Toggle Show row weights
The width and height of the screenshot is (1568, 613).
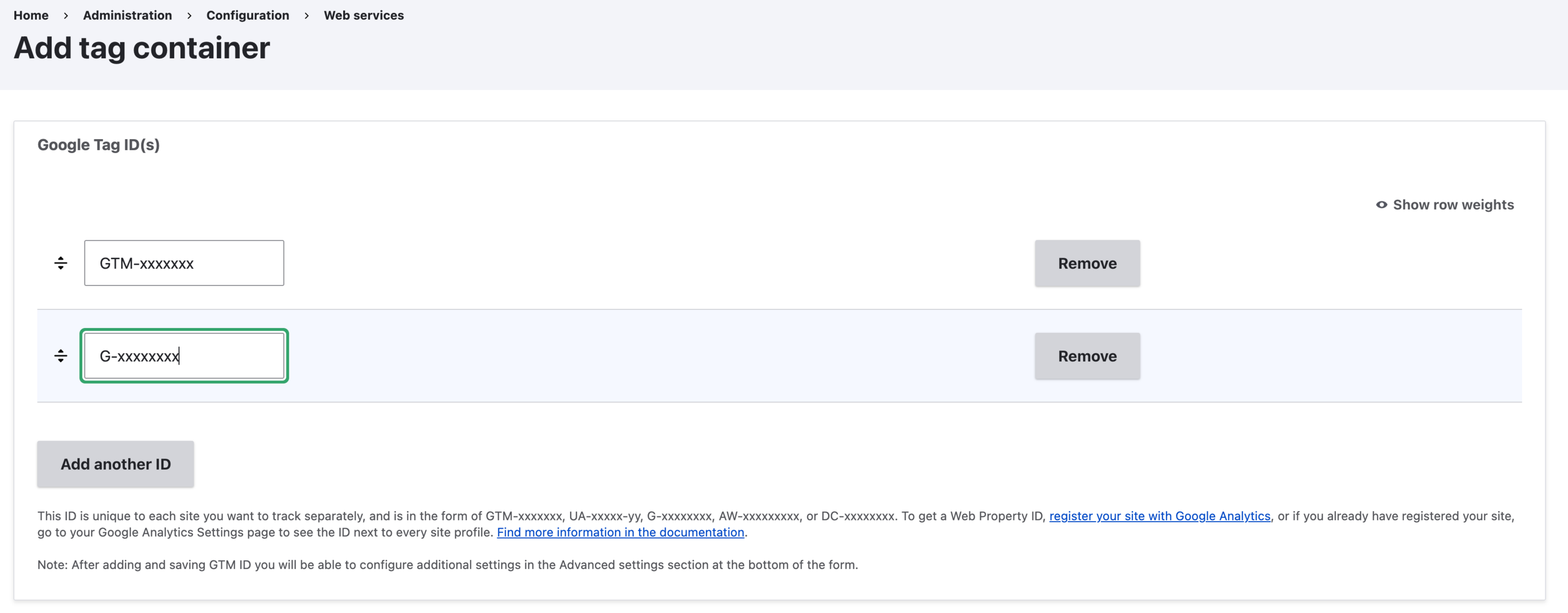click(x=1444, y=205)
